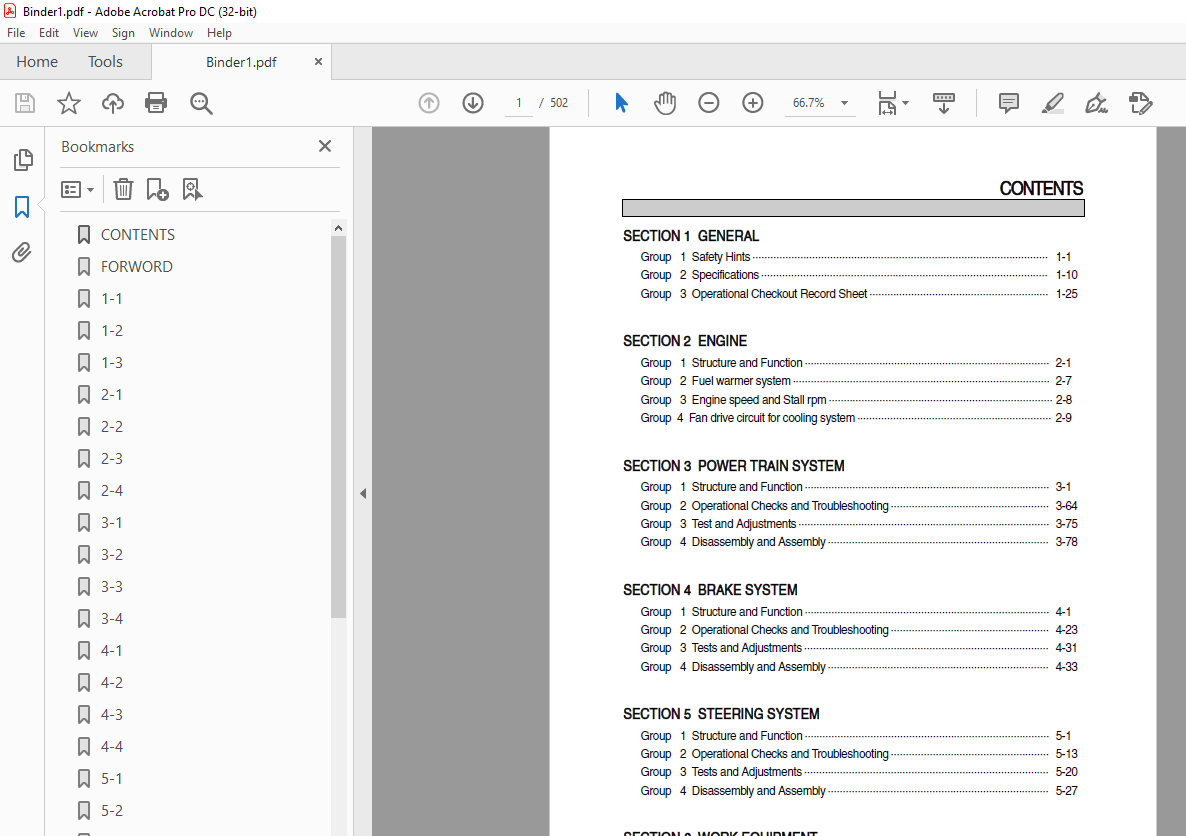
Task: Activate the Hand pan tool
Action: click(x=665, y=103)
